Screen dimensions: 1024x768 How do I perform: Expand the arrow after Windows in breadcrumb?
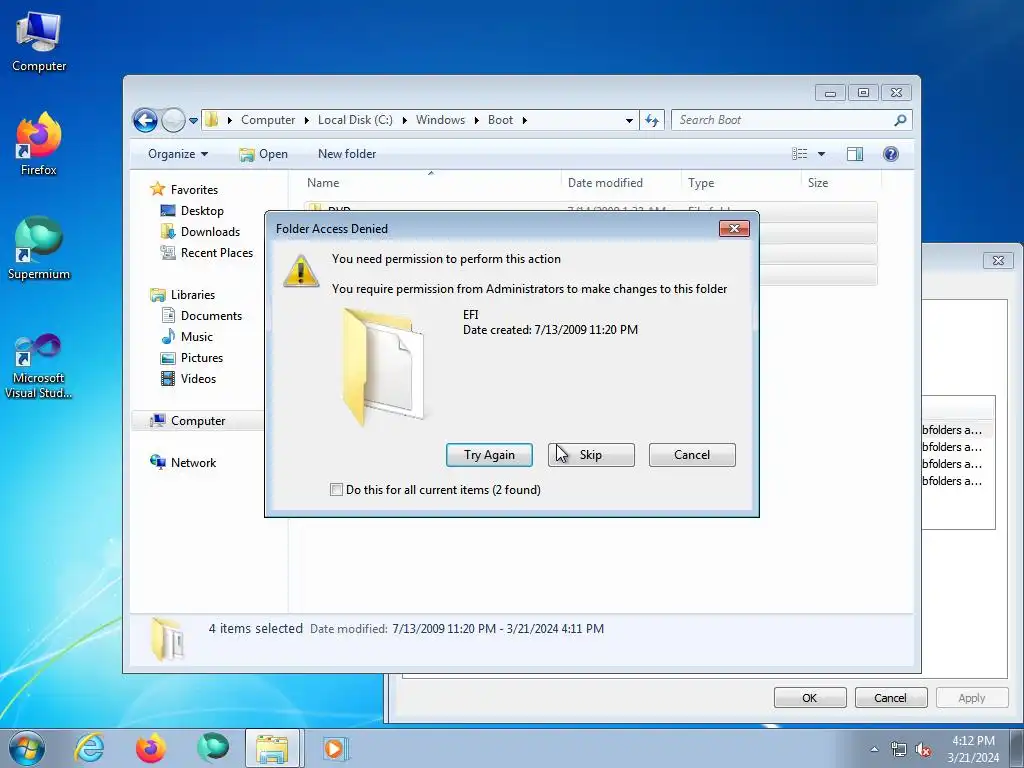click(x=477, y=120)
